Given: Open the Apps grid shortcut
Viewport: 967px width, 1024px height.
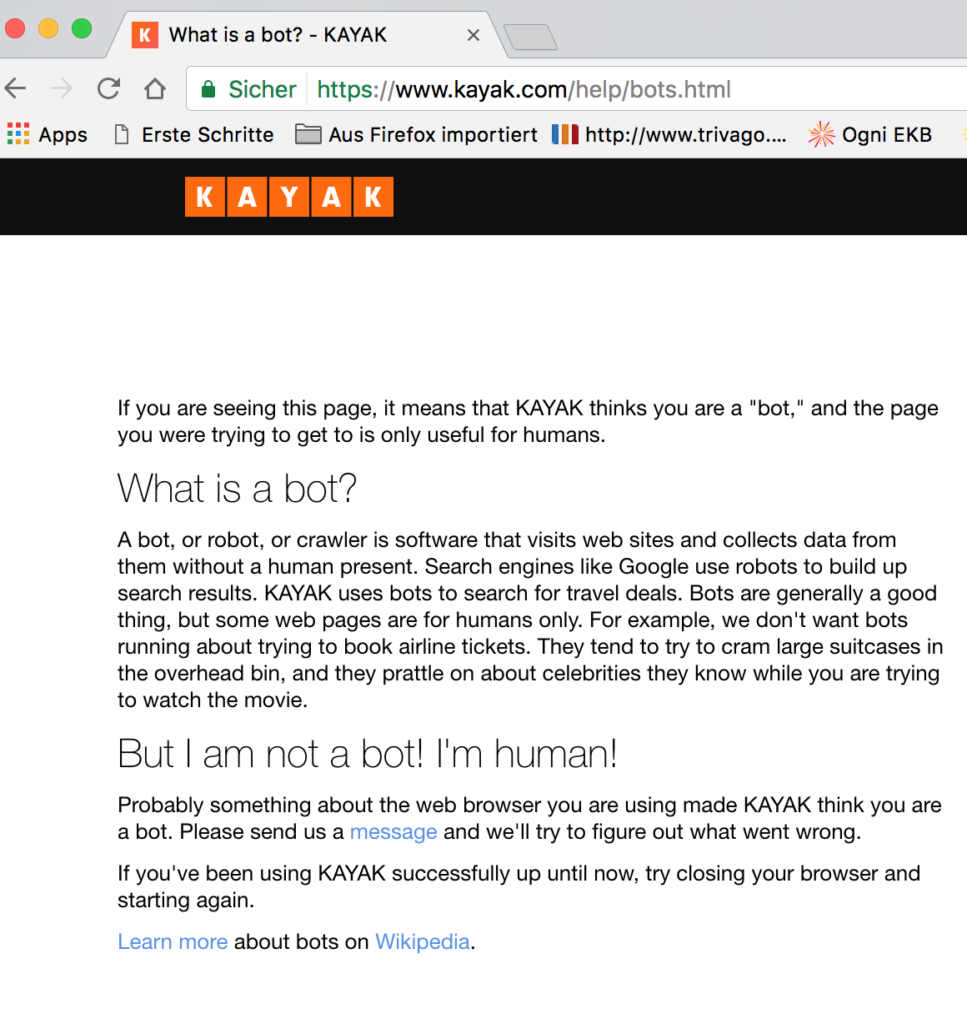Looking at the screenshot, I should 47,135.
